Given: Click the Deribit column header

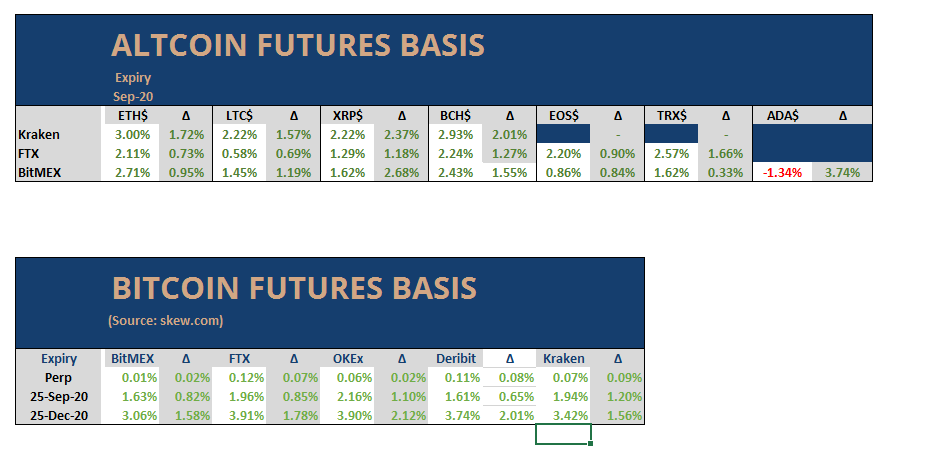Looking at the screenshot, I should (455, 358).
